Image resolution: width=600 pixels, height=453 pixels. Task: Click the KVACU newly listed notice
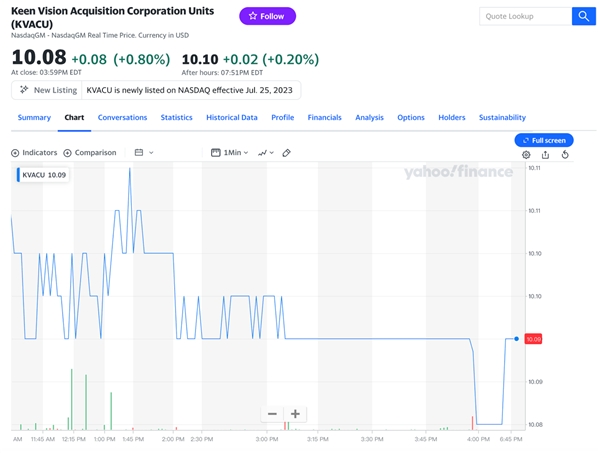pyautogui.click(x=189, y=90)
